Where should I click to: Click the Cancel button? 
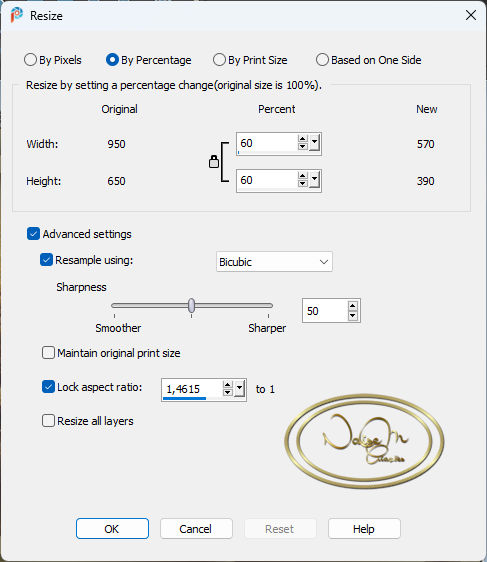tap(196, 528)
